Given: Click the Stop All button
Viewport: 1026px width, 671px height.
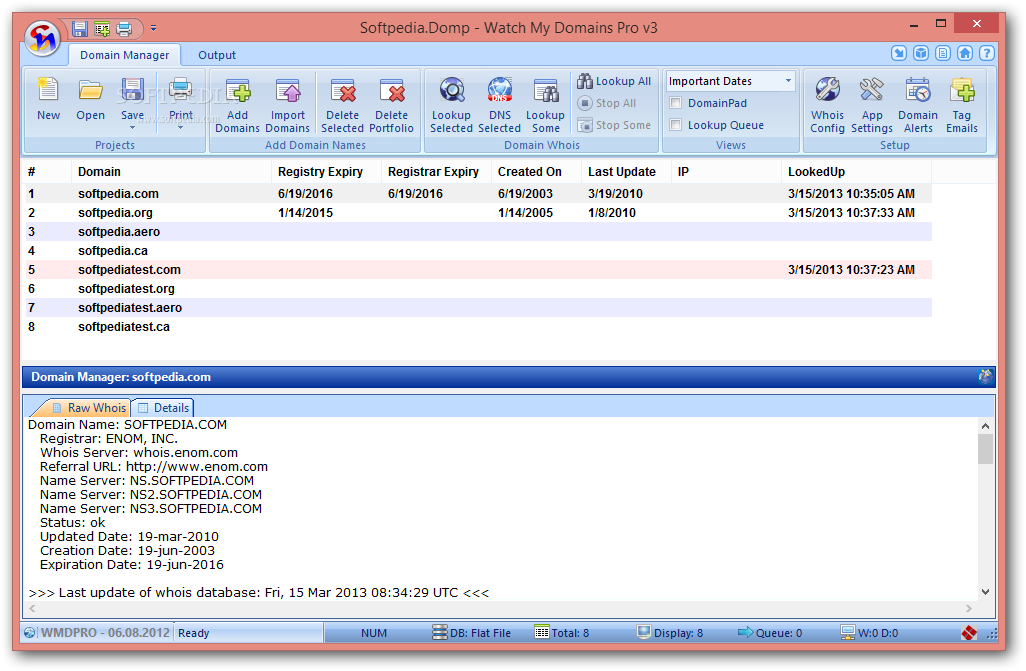Looking at the screenshot, I should pos(607,103).
